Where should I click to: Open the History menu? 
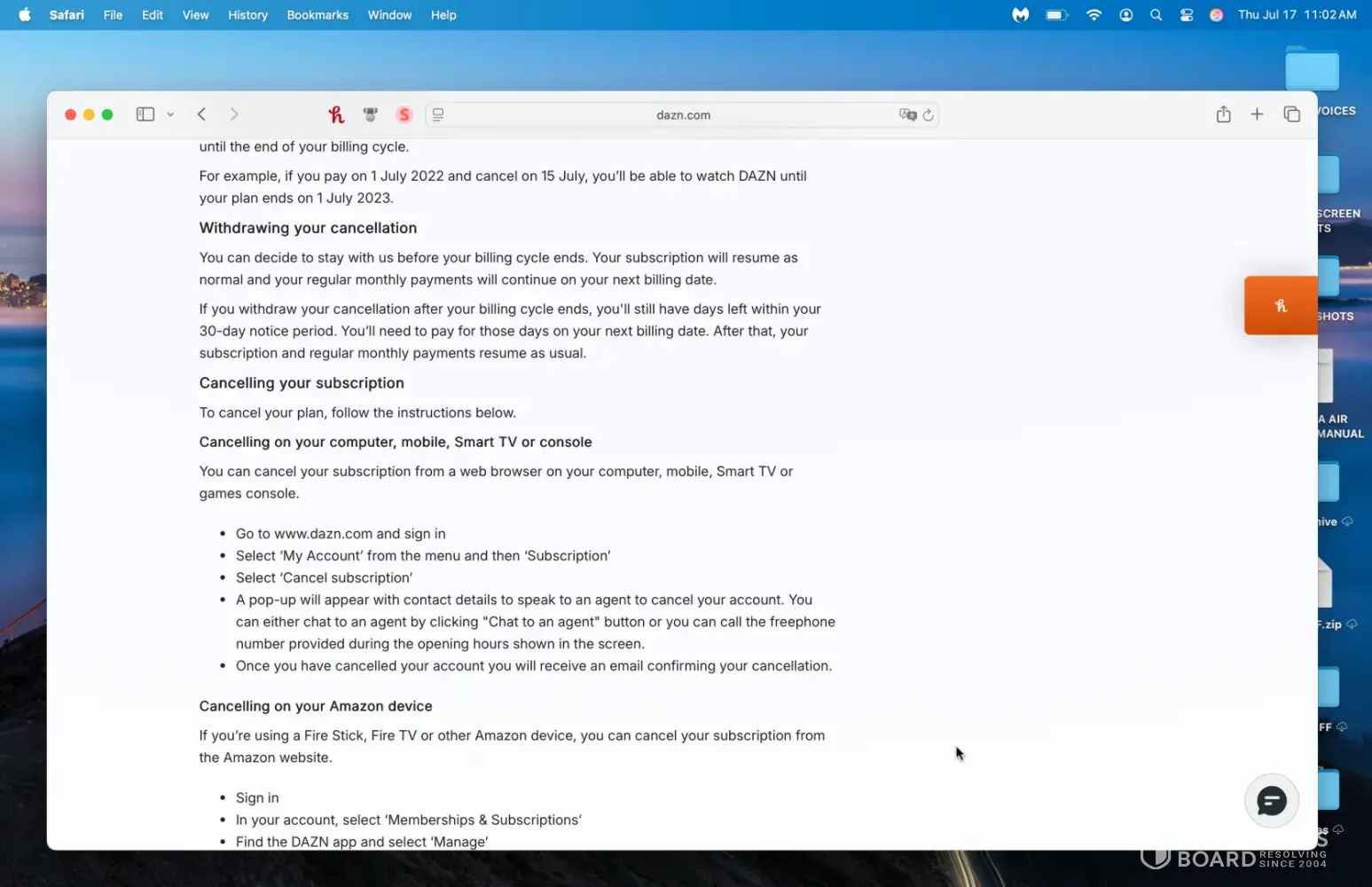(247, 15)
